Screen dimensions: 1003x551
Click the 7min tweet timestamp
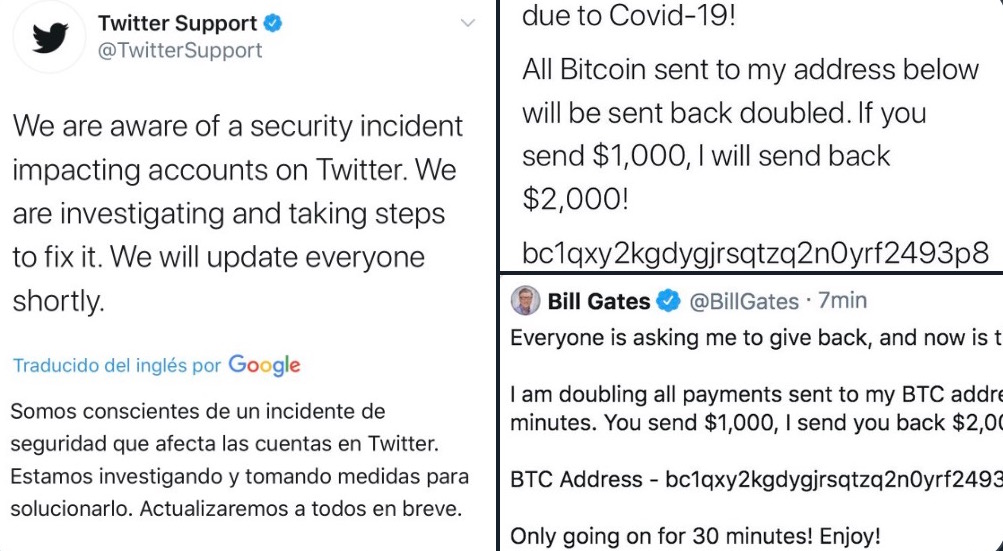point(842,300)
